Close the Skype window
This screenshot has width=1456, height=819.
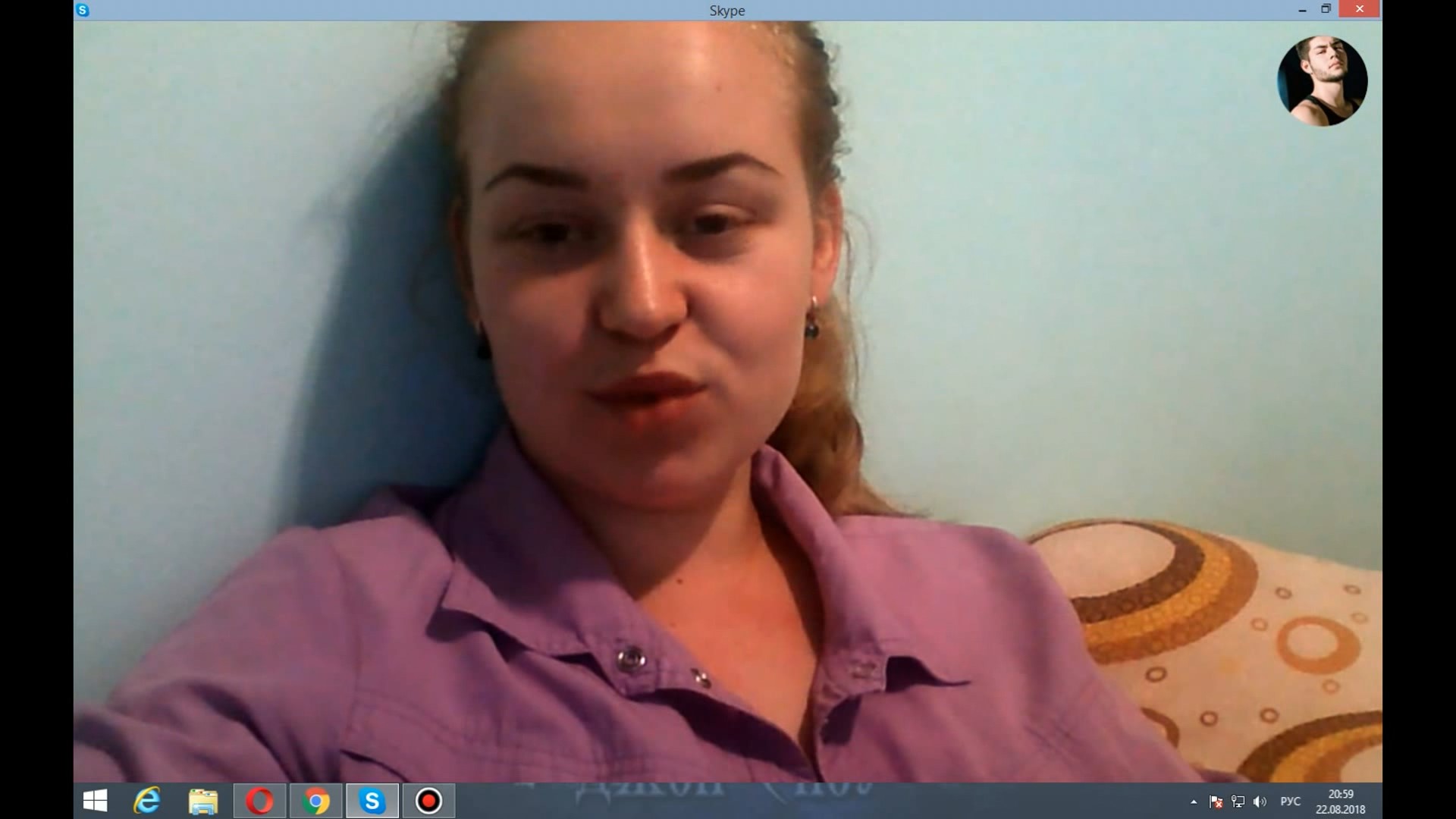(1359, 9)
